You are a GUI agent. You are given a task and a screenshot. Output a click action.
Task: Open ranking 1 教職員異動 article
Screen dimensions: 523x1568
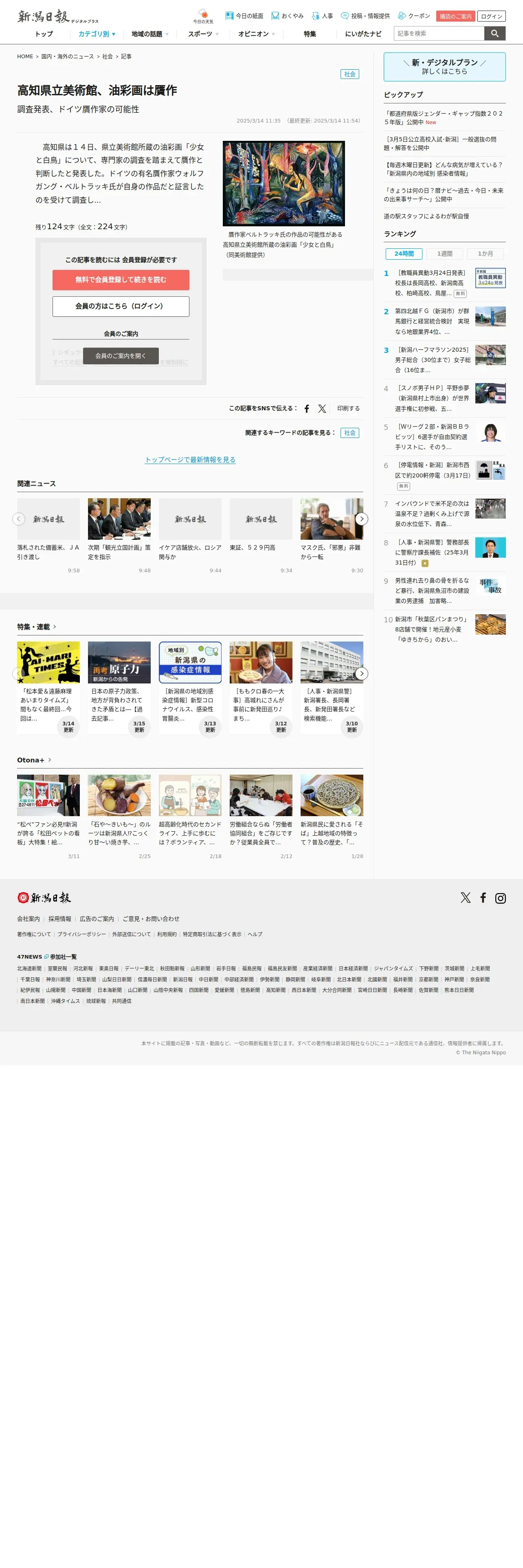(x=444, y=283)
